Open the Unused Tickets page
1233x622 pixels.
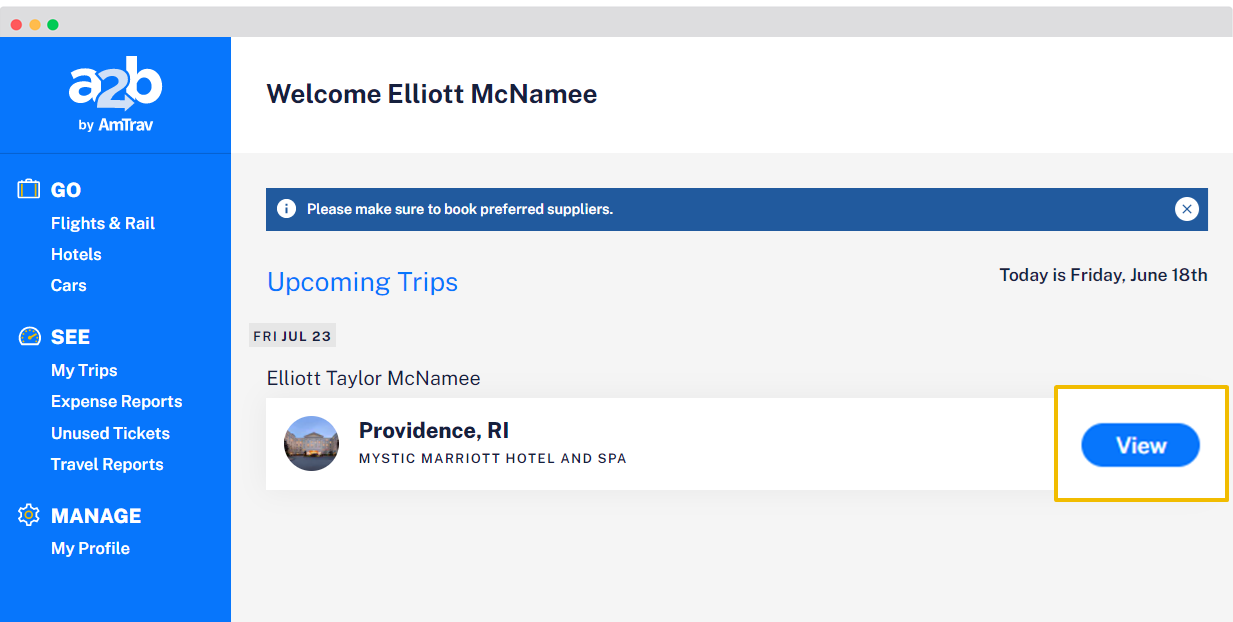110,433
